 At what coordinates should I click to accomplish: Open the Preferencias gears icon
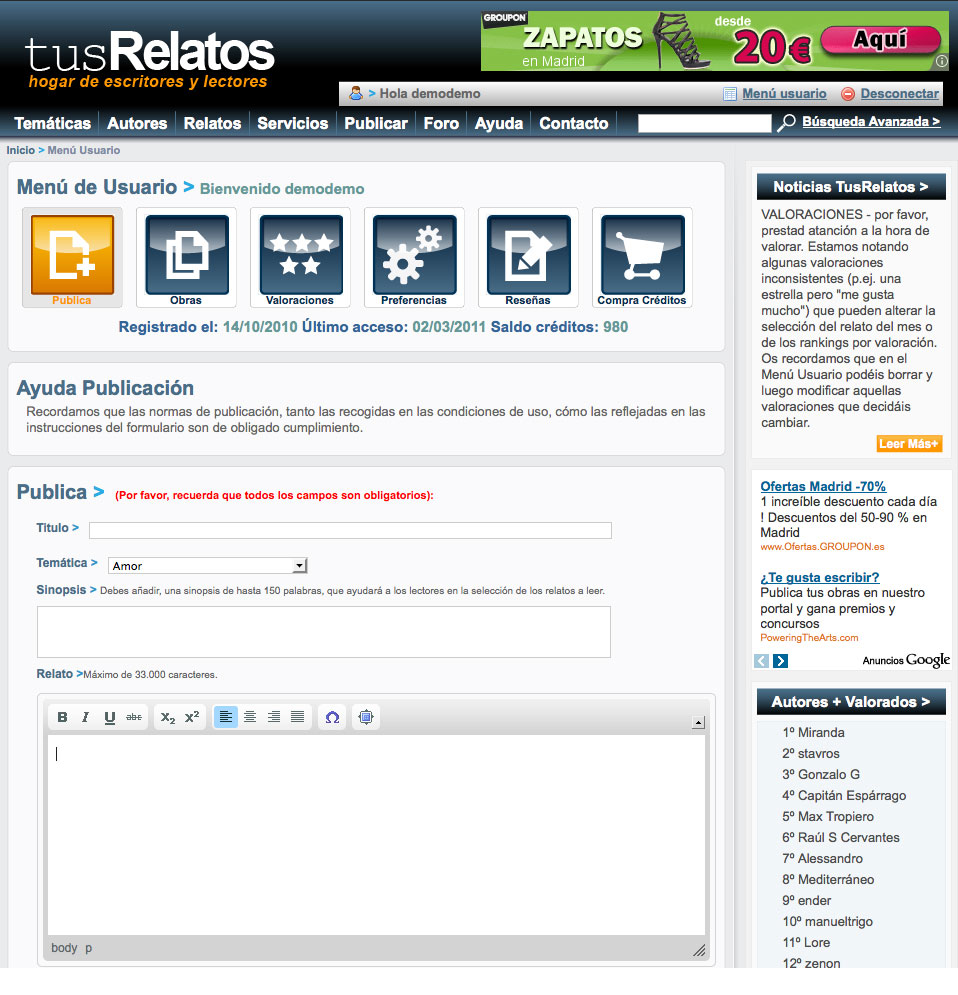pos(414,255)
